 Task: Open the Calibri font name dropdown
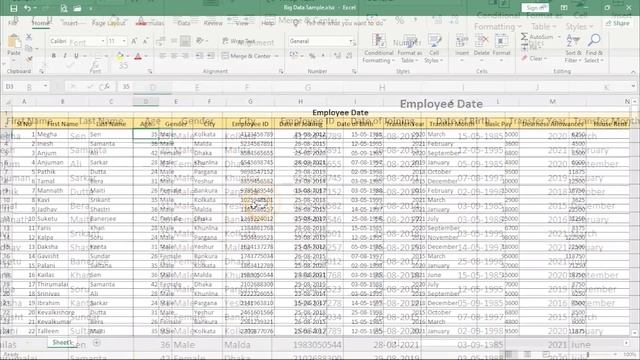click(x=103, y=41)
